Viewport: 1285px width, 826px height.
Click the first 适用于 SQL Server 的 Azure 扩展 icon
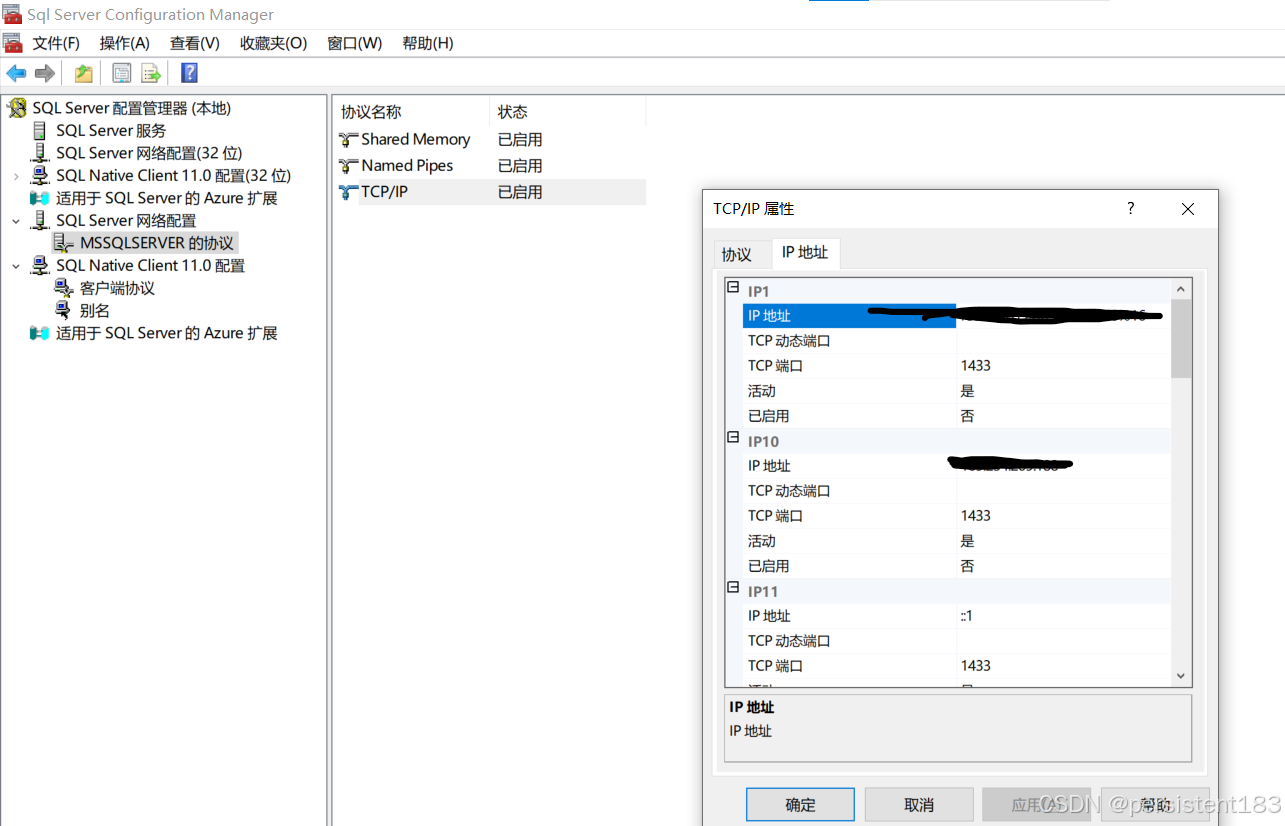point(40,198)
